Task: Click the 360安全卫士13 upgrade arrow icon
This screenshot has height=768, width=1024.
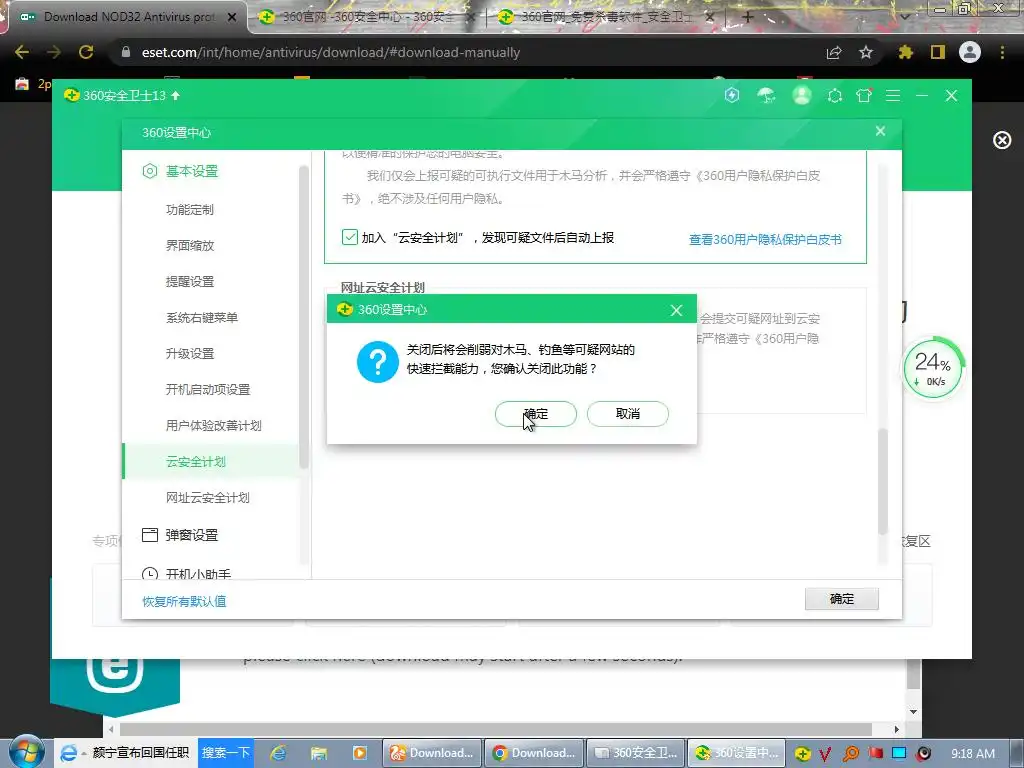Action: [176, 95]
